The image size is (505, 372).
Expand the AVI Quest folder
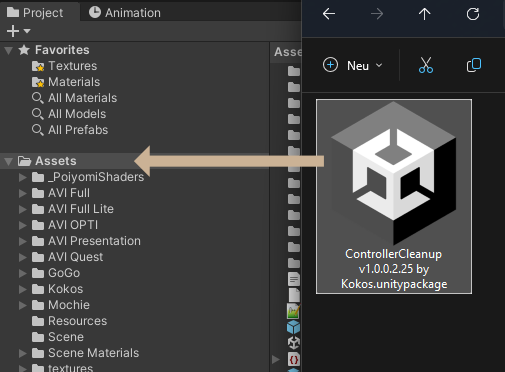click(x=23, y=257)
